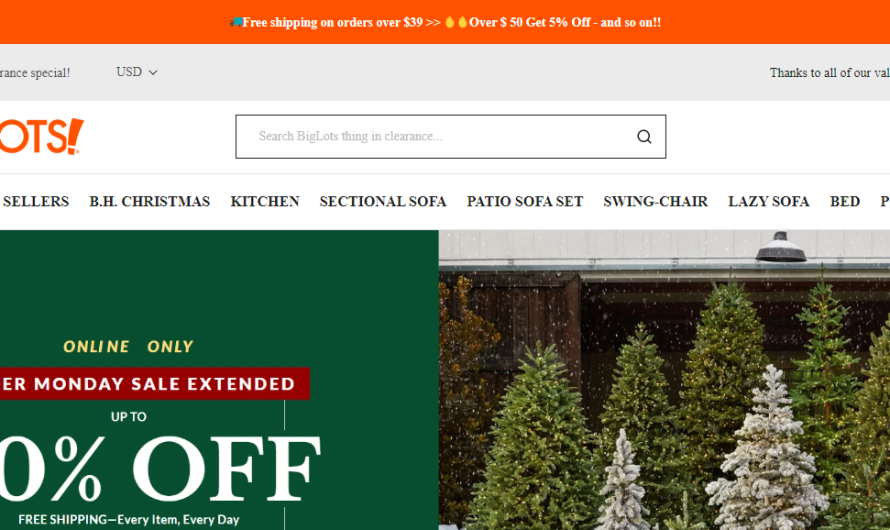This screenshot has width=890, height=530.
Task: Open Patio Sofa Set category
Action: coord(524,201)
